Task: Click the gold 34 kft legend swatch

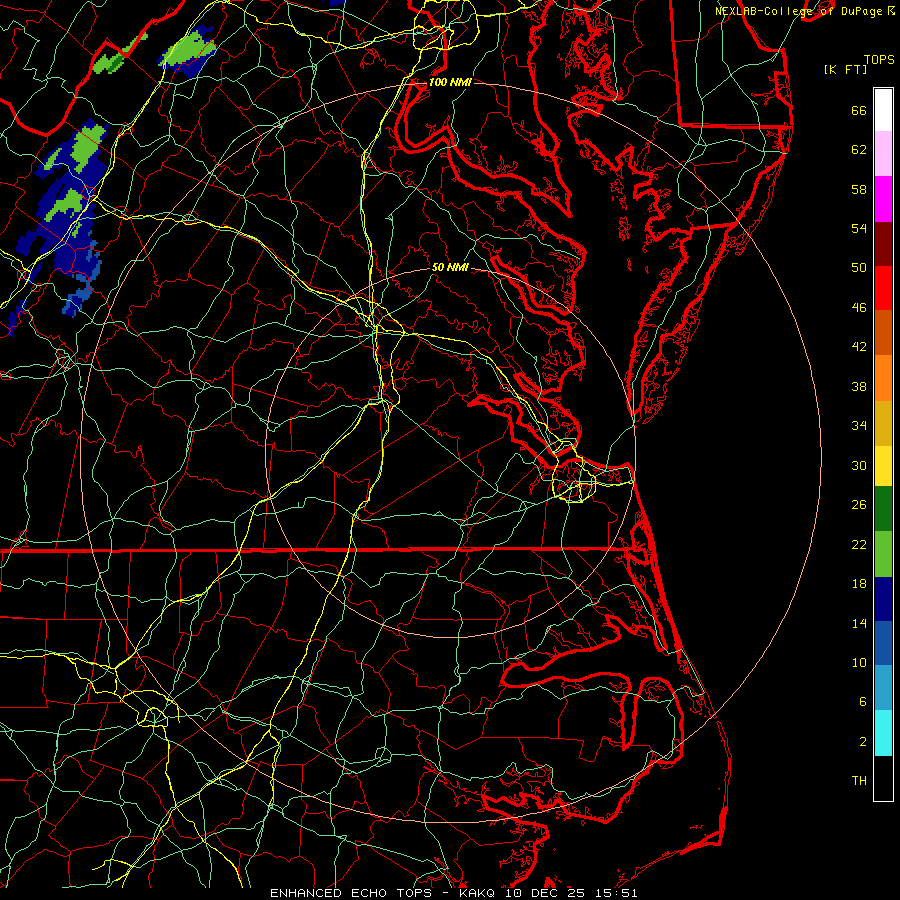Action: coord(883,423)
